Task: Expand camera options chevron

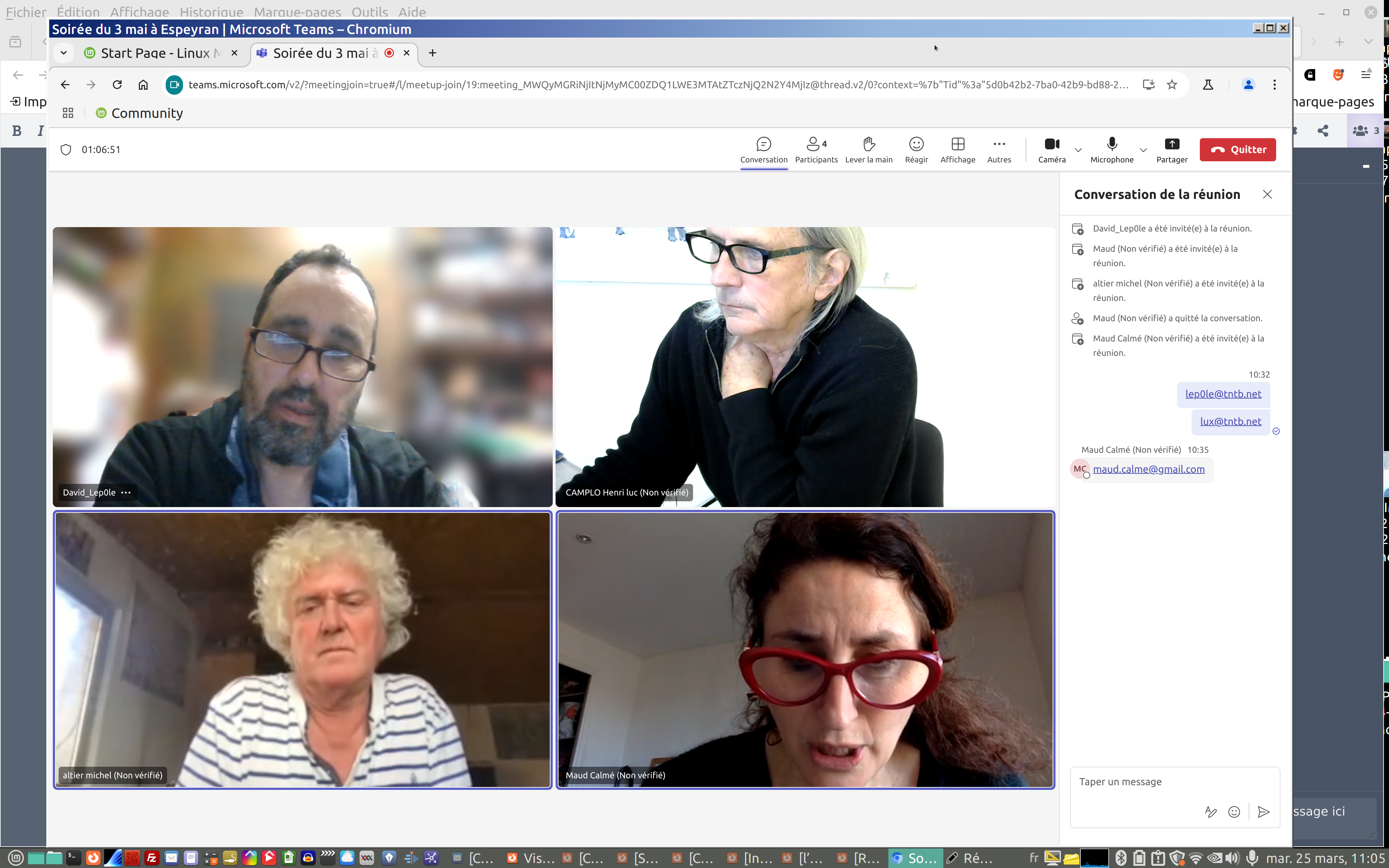Action: pos(1078,150)
